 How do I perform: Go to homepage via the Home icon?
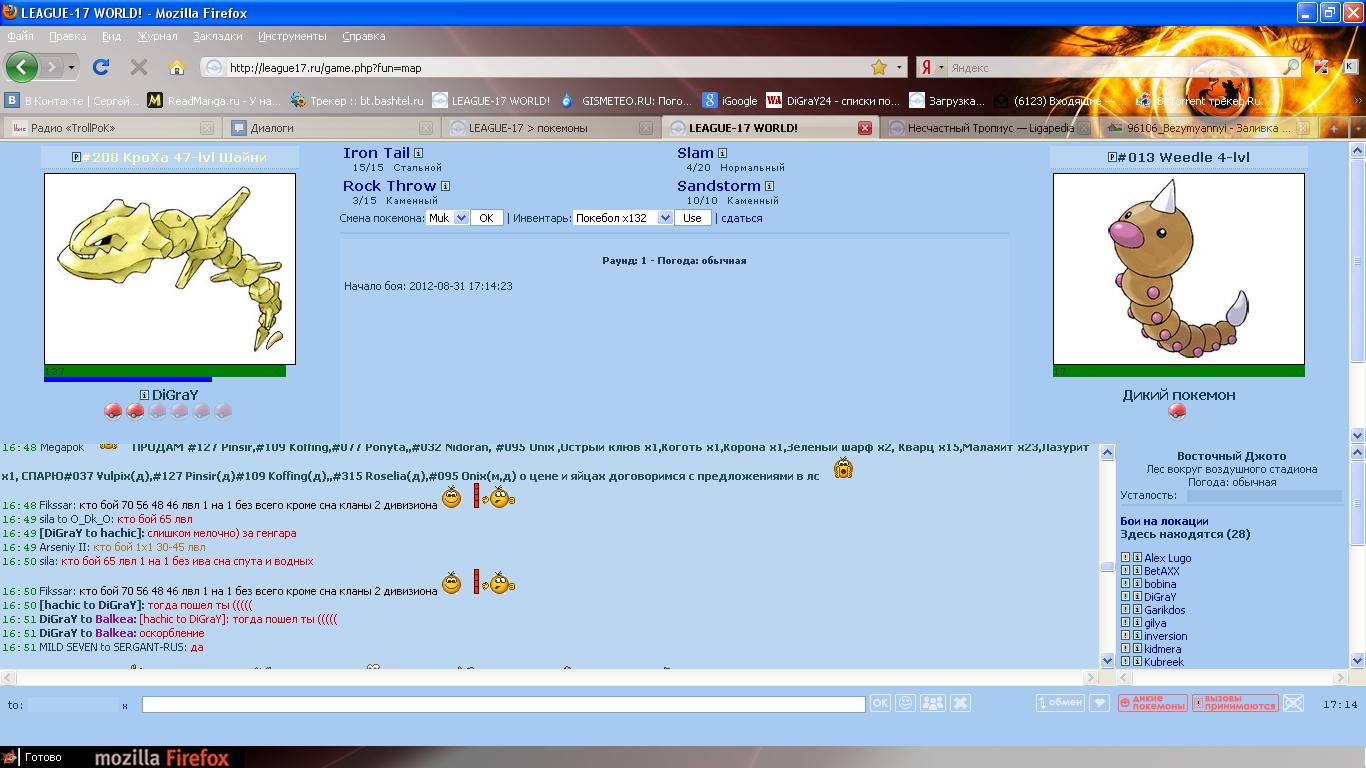point(177,67)
